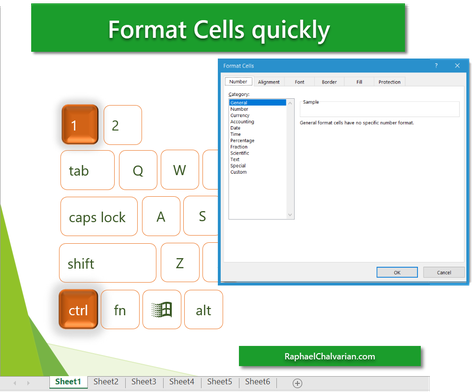Click the previous sheet scroll arrow
Image resolution: width=475 pixels, height=392 pixels.
[x=15, y=383]
